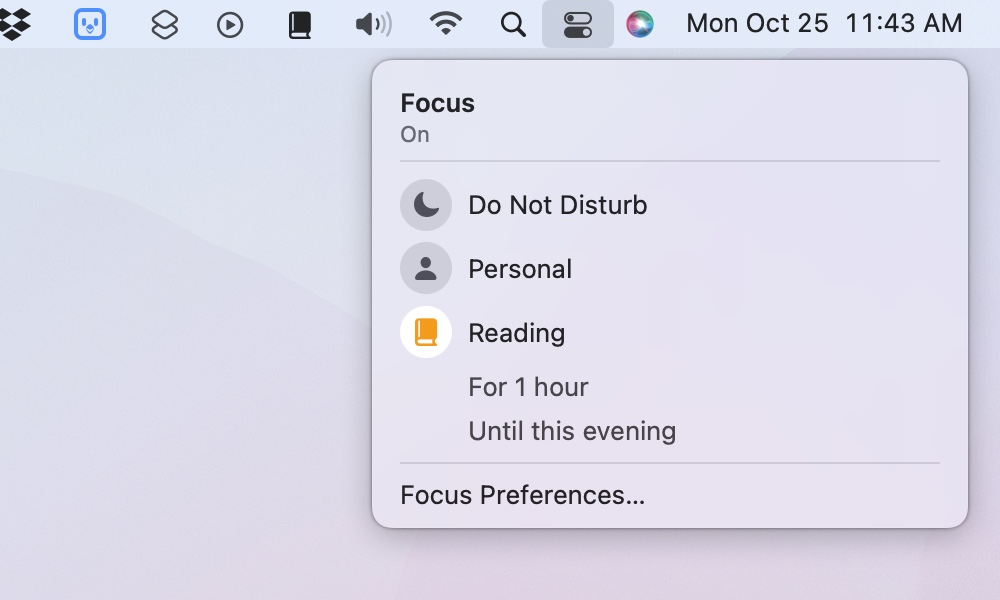Viewport: 1000px width, 600px height.
Task: Click the book Focus status icon in menu bar
Action: (300, 25)
